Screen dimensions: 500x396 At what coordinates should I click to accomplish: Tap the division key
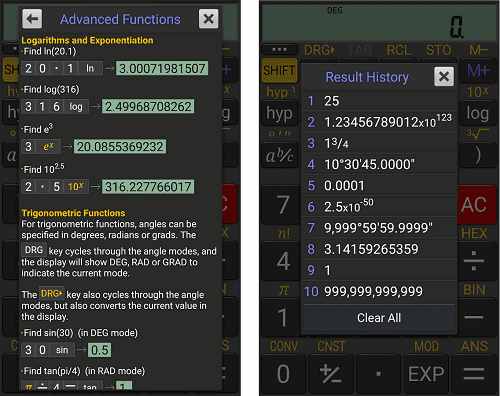(476, 261)
